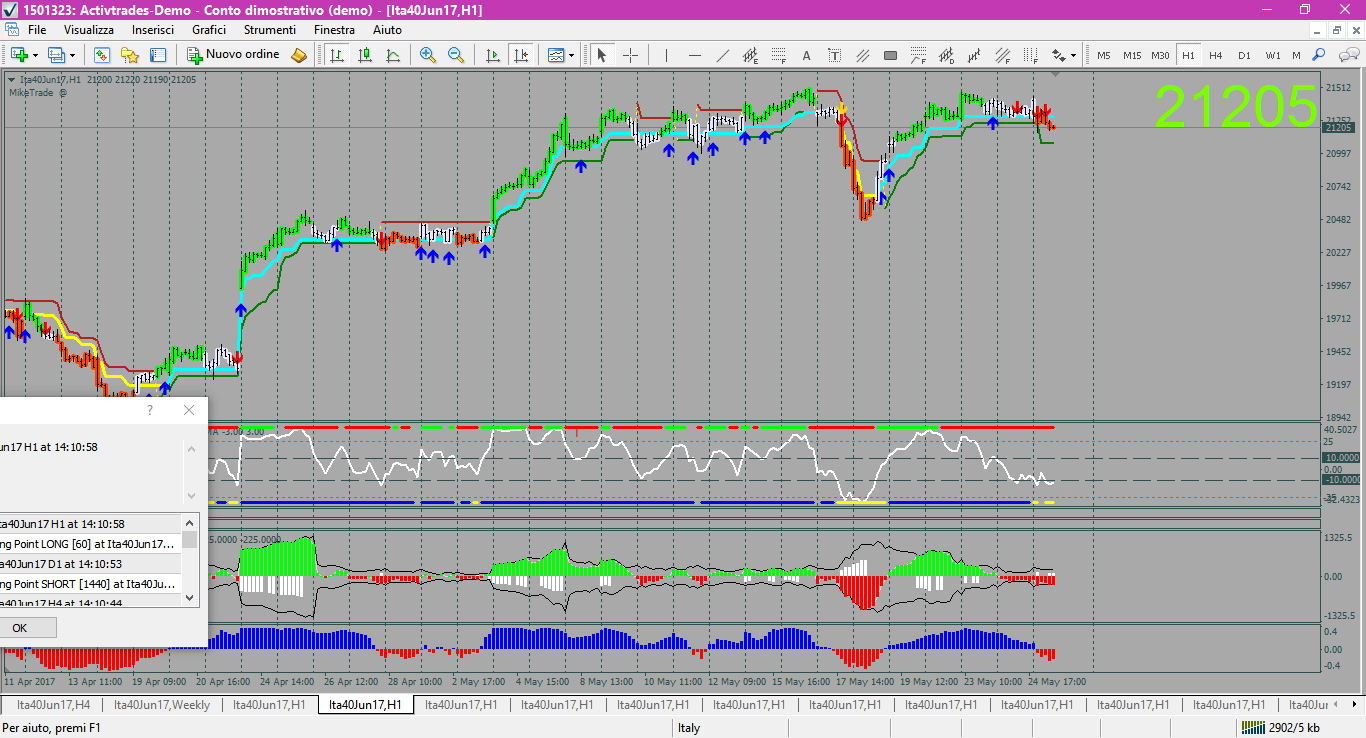Select the Fibonacci retracement tool
The image size is (1366, 738).
coord(778,55)
